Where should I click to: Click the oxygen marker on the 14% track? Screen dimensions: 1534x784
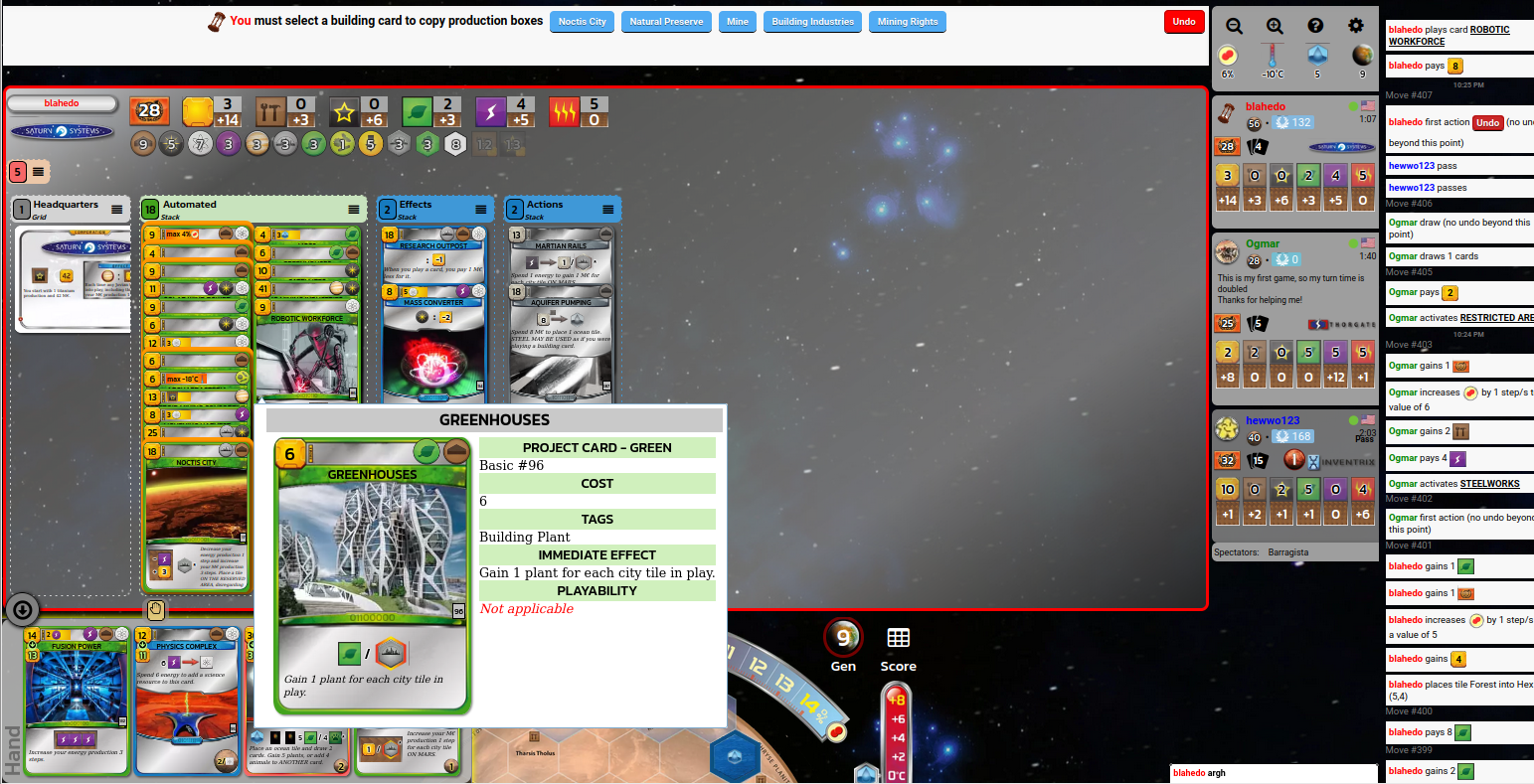[835, 731]
